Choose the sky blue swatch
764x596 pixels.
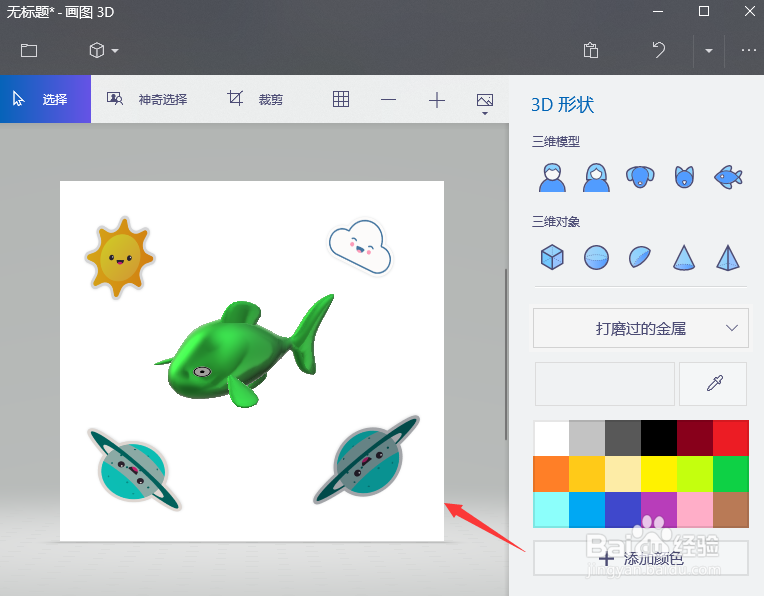[587, 510]
